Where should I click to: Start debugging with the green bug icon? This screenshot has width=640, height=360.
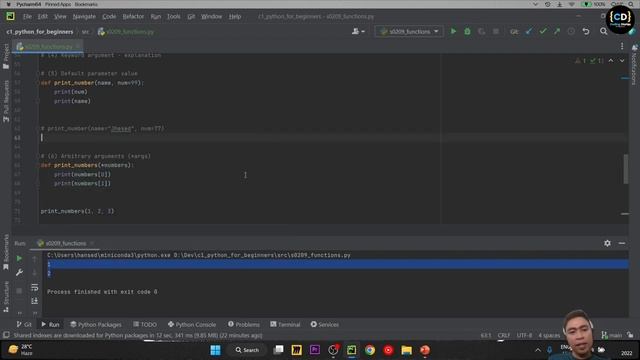(467, 31)
